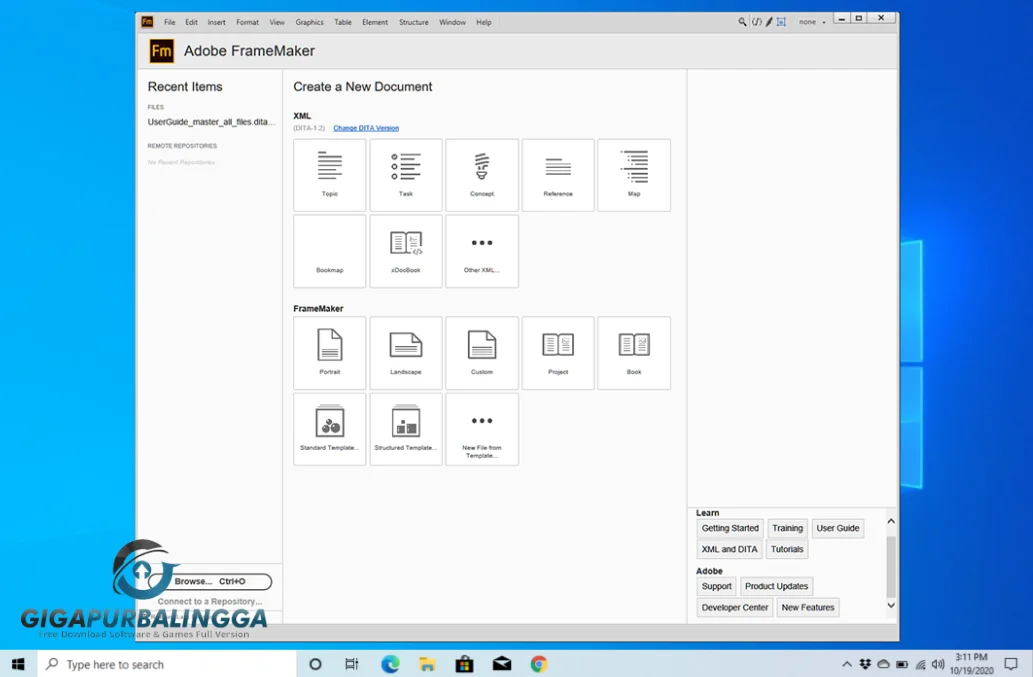Create a new DITA Task document
Viewport: 1033px width, 677px height.
[x=406, y=175]
